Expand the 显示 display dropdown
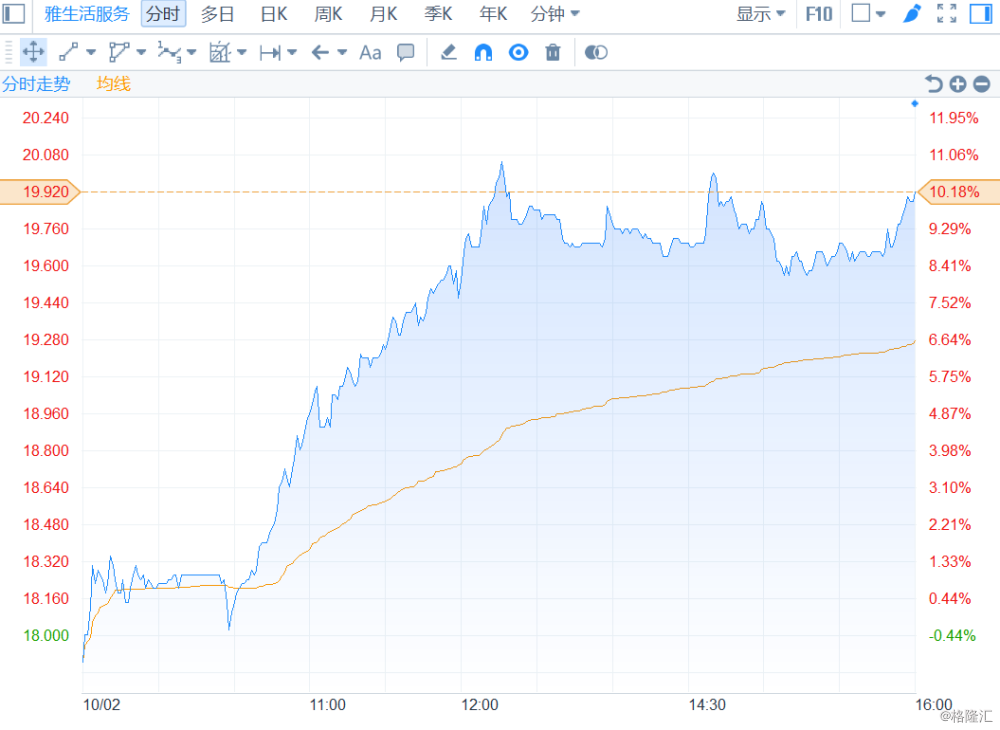 tap(761, 14)
